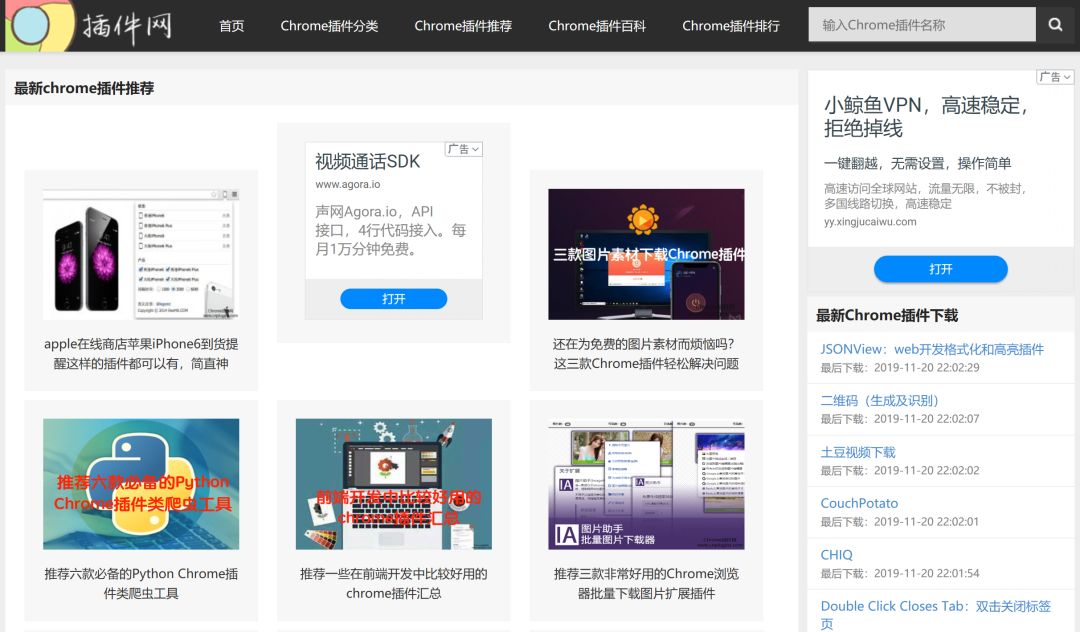The height and width of the screenshot is (632, 1080).
Task: Open apple在线商店苹果iPhone6到货提醒 article title
Action: [x=141, y=354]
